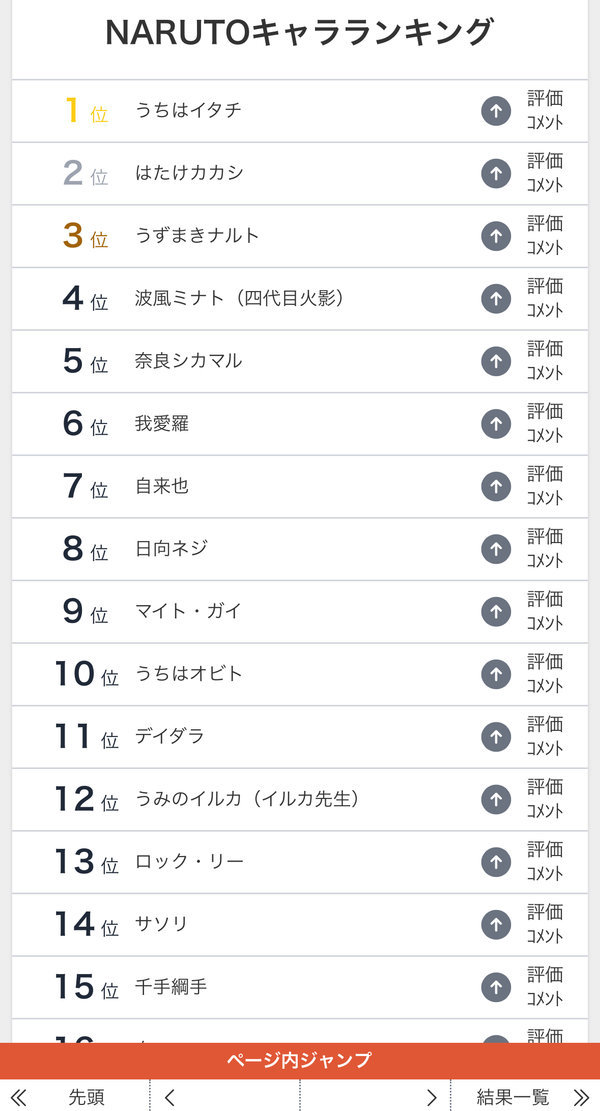600x1111 pixels.
Task: Select the 結果一覧 navigation item
Action: pos(512,1098)
